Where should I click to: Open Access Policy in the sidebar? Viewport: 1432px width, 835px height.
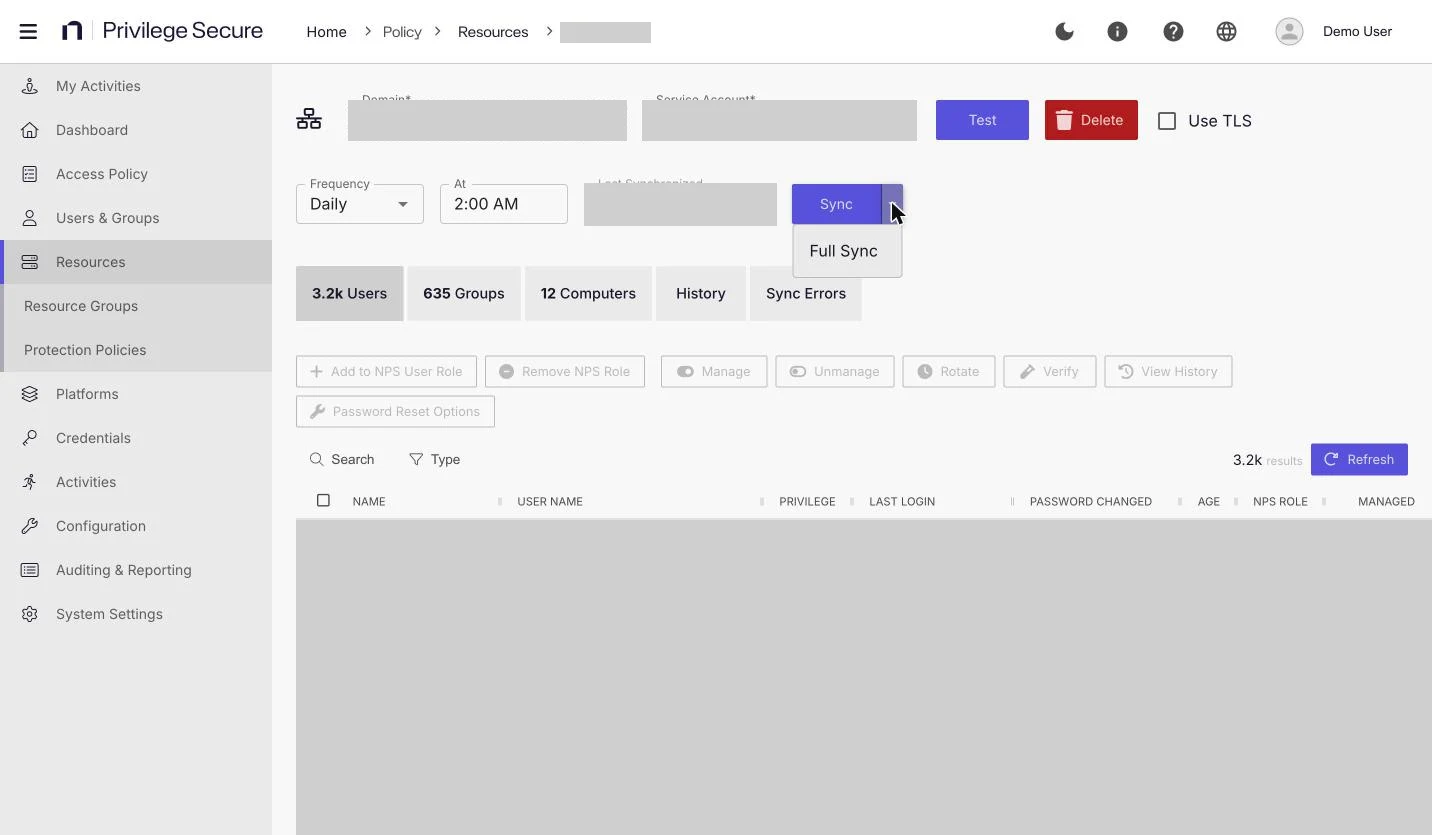click(136, 174)
